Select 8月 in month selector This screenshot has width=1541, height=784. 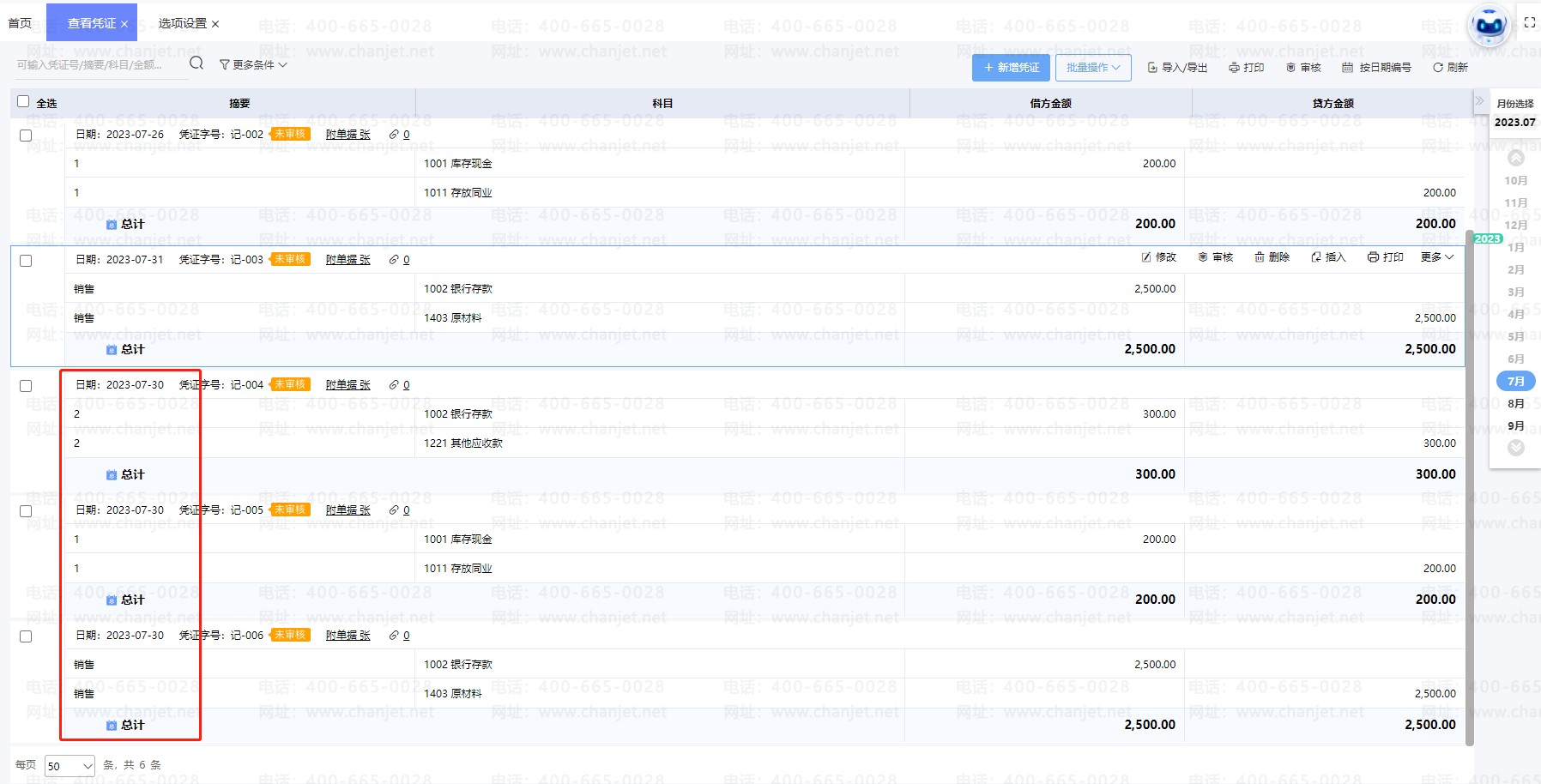(x=1515, y=403)
